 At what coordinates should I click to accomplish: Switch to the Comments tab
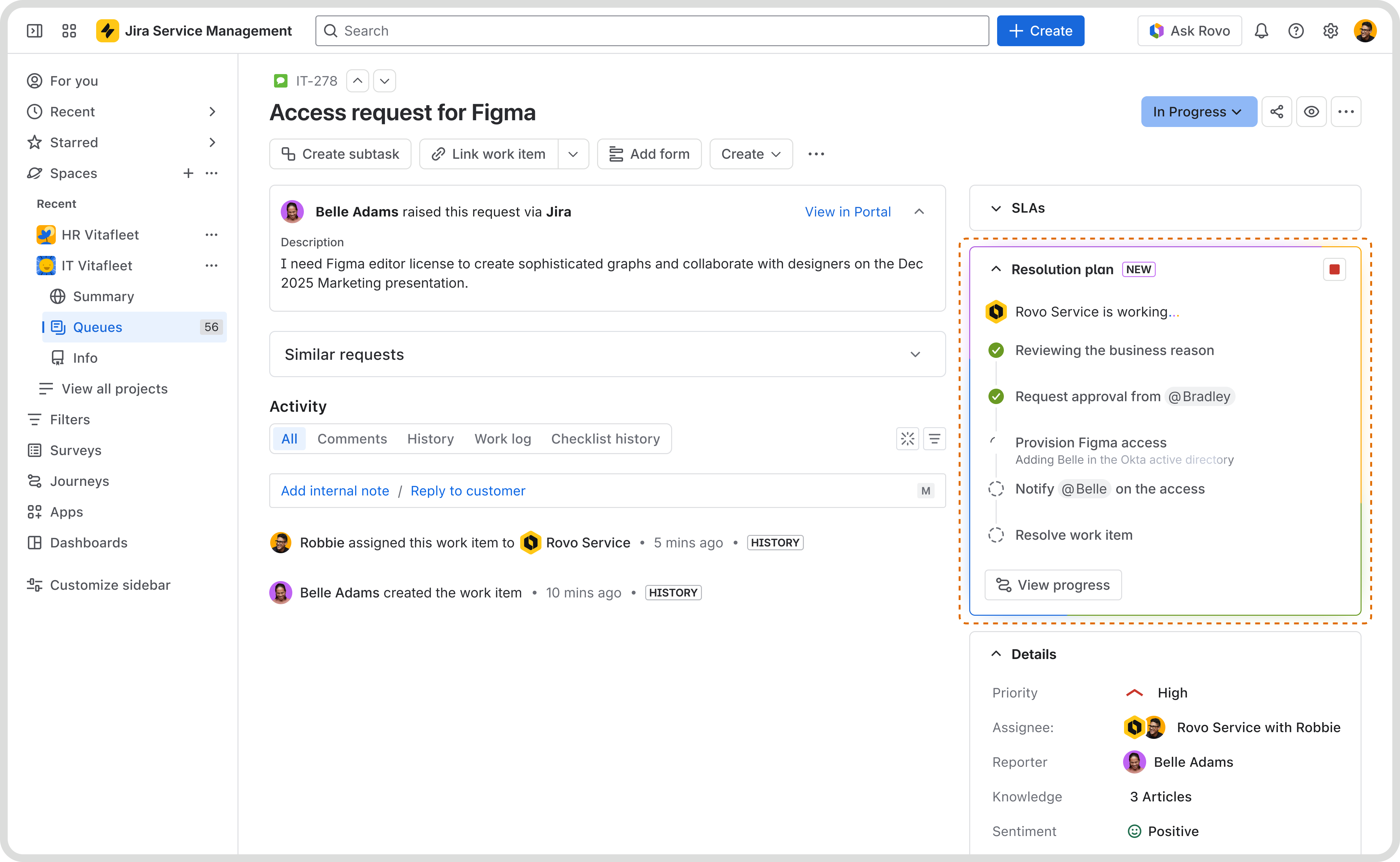(x=352, y=439)
